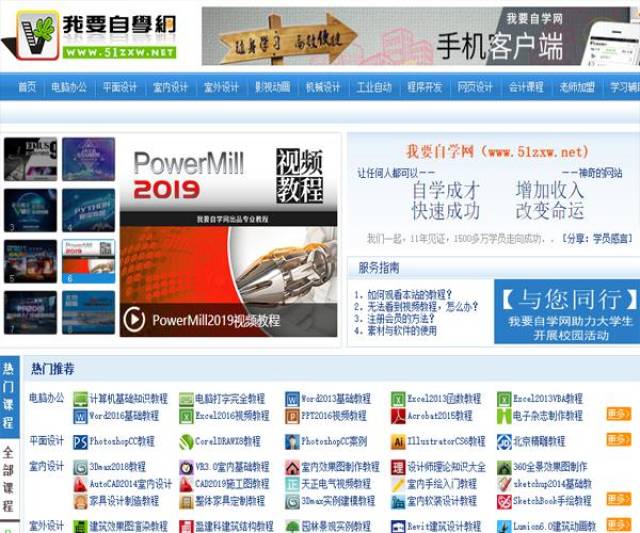
Task: Click 更多 button in 平面设计 row
Action: [618, 440]
